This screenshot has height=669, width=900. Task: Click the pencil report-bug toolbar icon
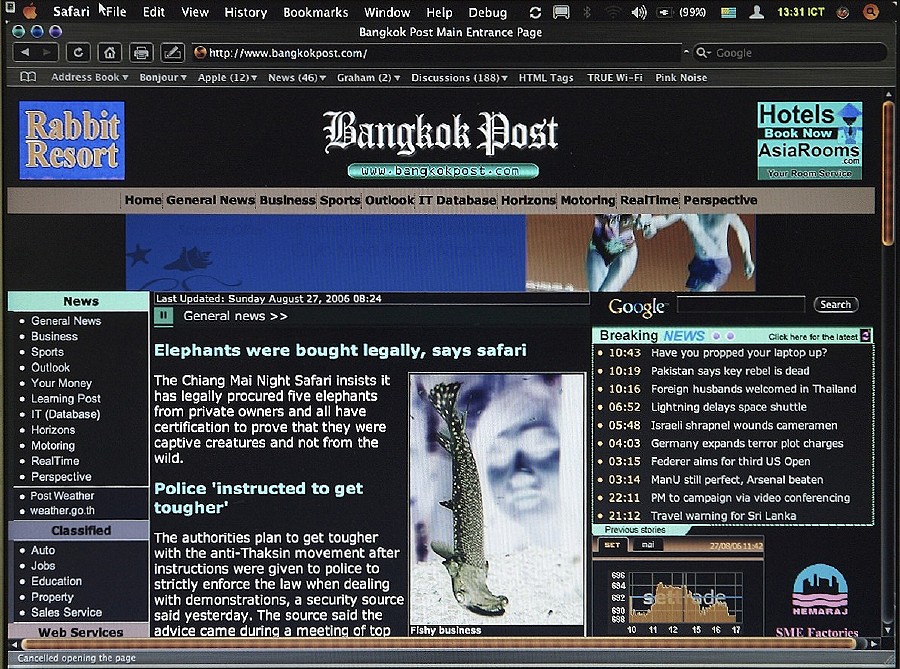(172, 53)
